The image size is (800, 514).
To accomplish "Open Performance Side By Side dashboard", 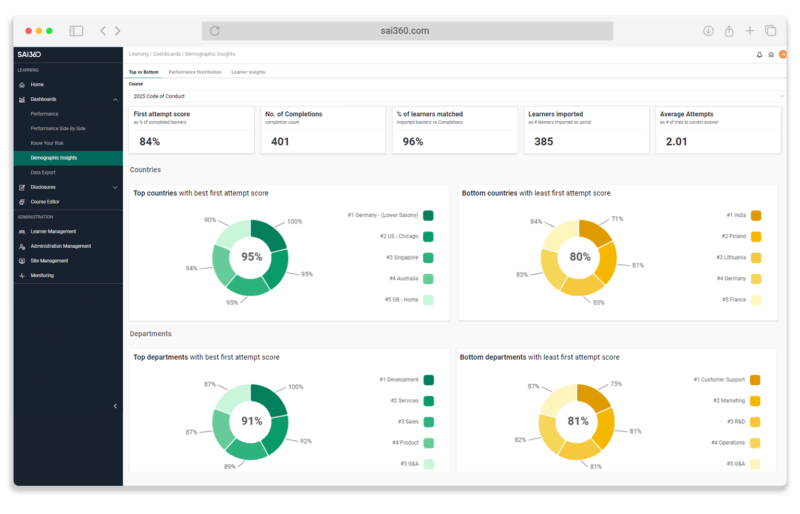I will pos(58,128).
